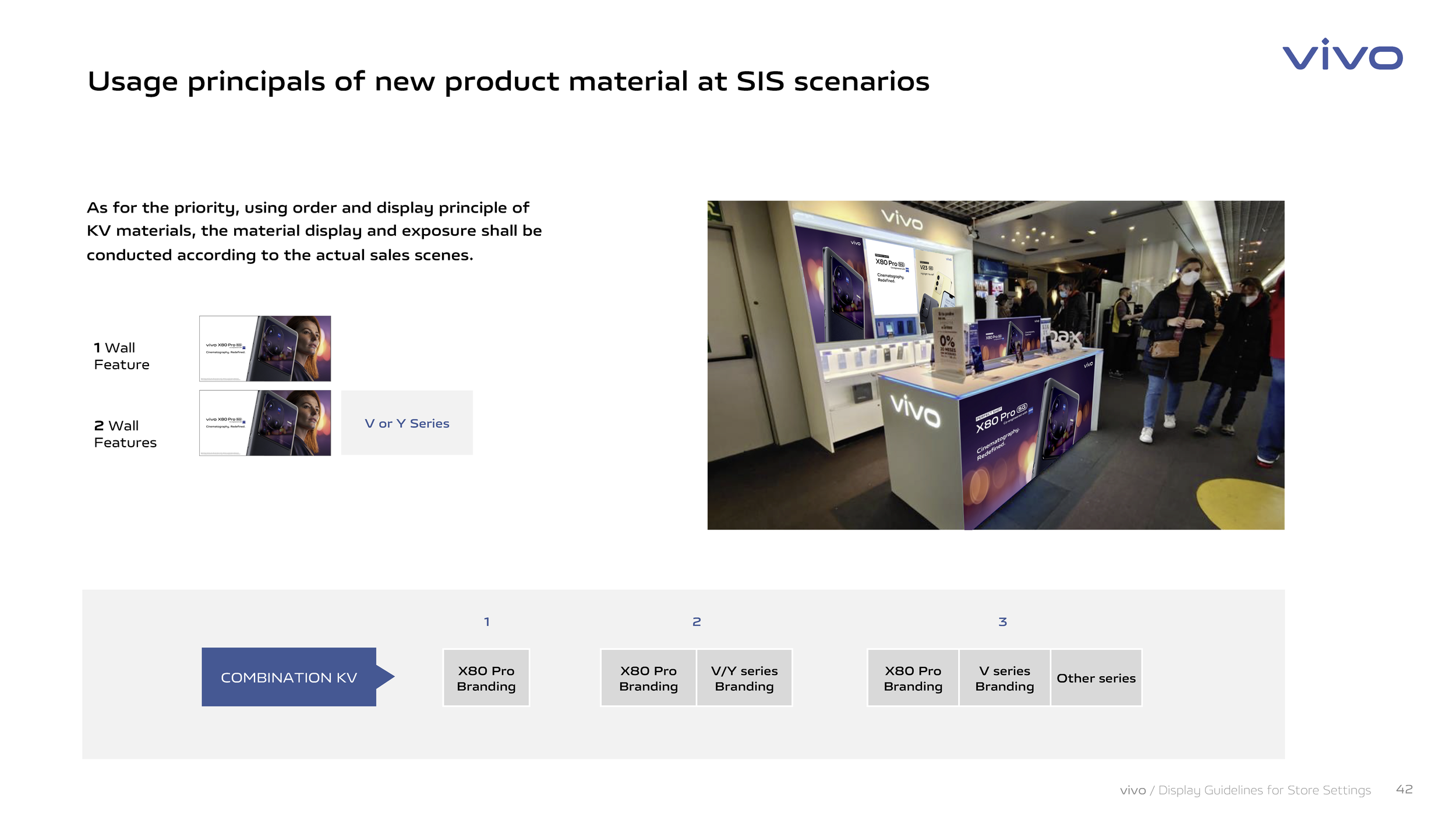Click page number 42
1456x820 pixels.
(x=1404, y=789)
